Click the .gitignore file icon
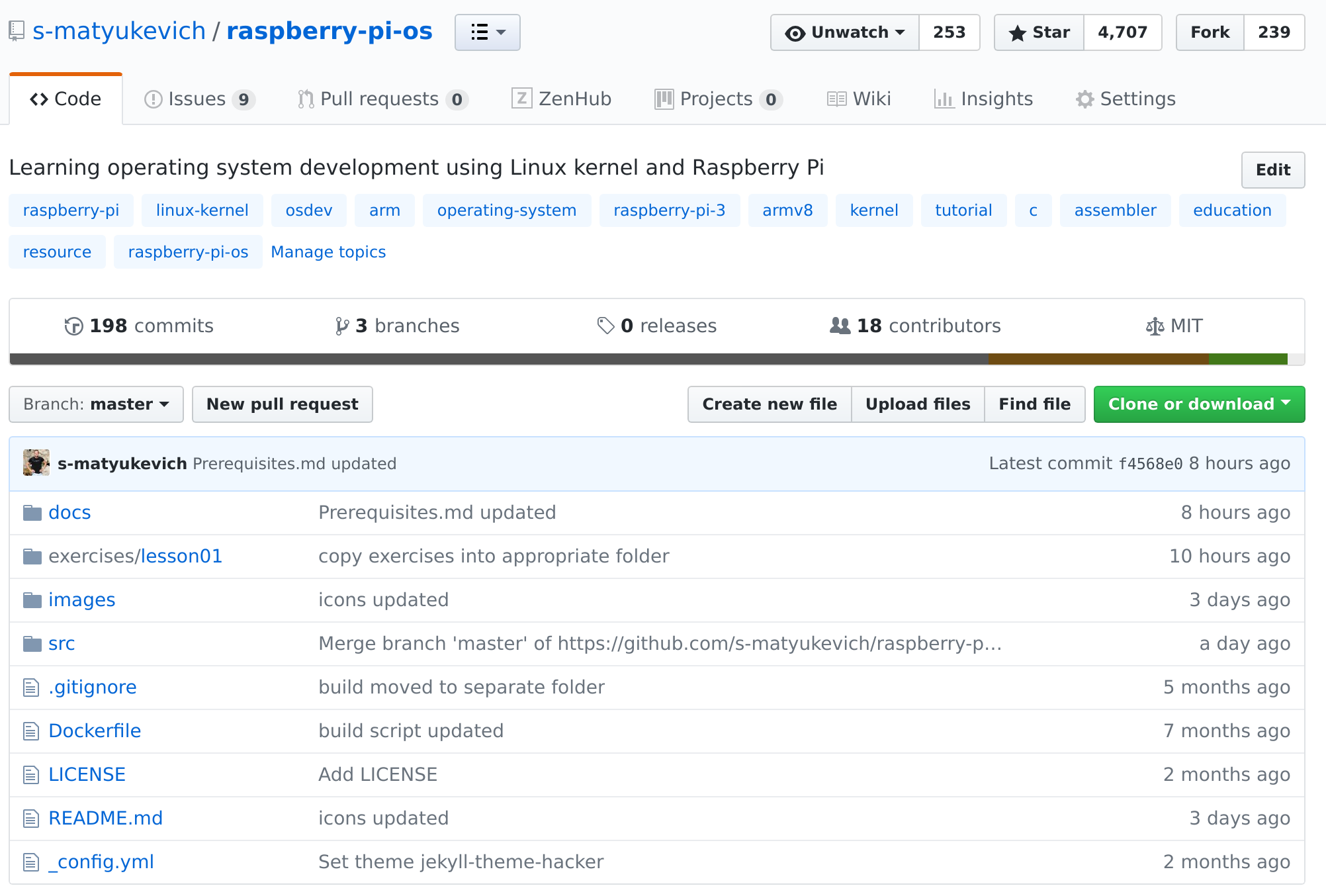Screen dimensions: 1326x896 tap(31, 688)
